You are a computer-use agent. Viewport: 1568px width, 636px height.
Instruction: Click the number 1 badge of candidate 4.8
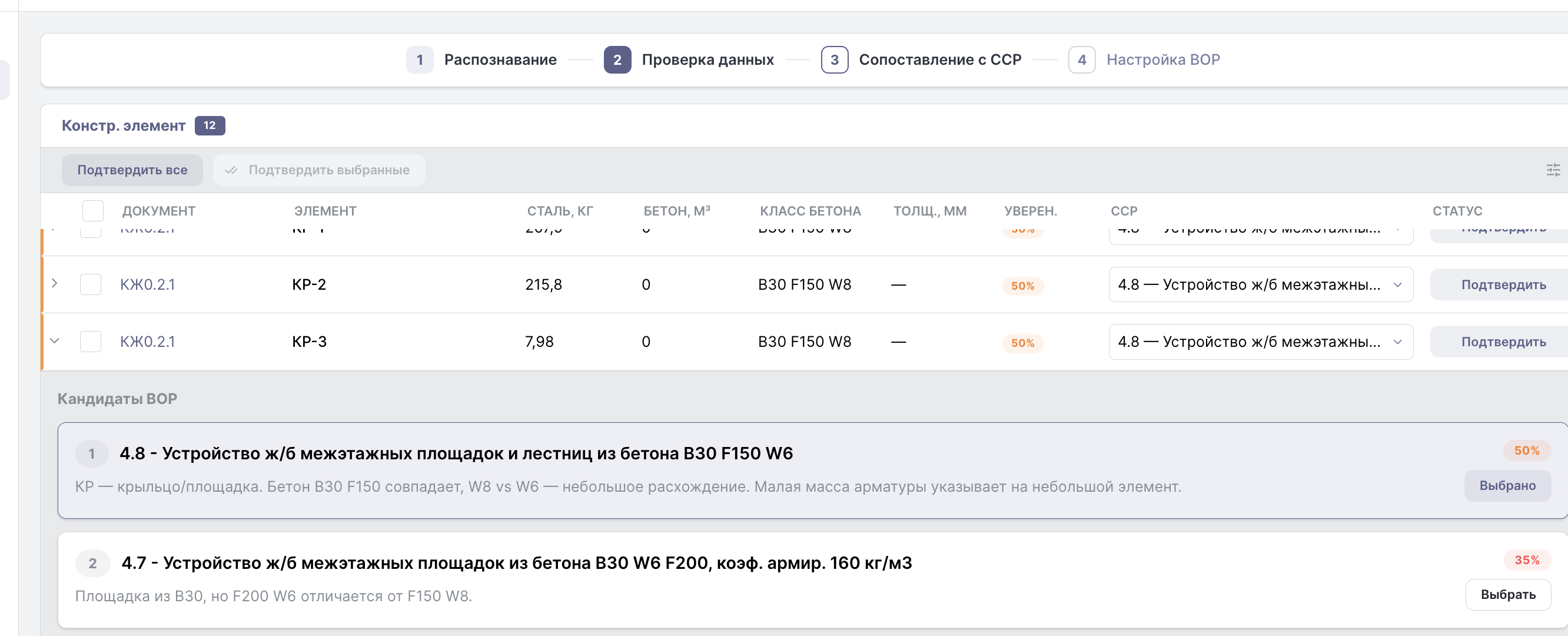point(92,453)
